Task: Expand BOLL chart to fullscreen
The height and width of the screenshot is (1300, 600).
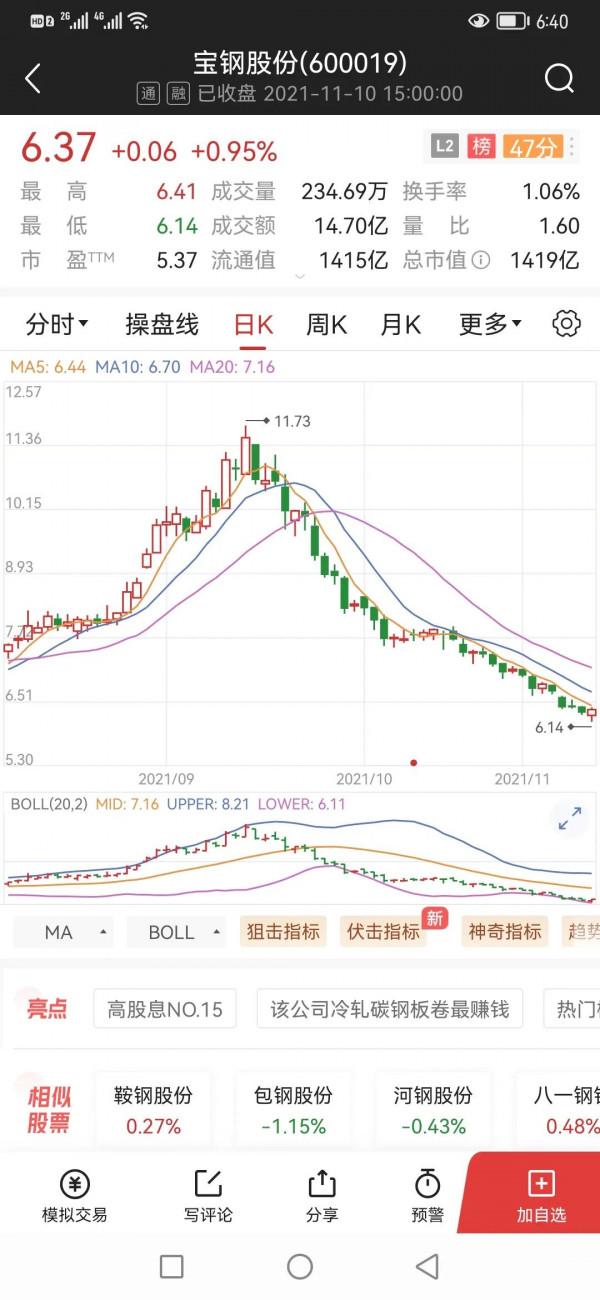Action: [570, 819]
